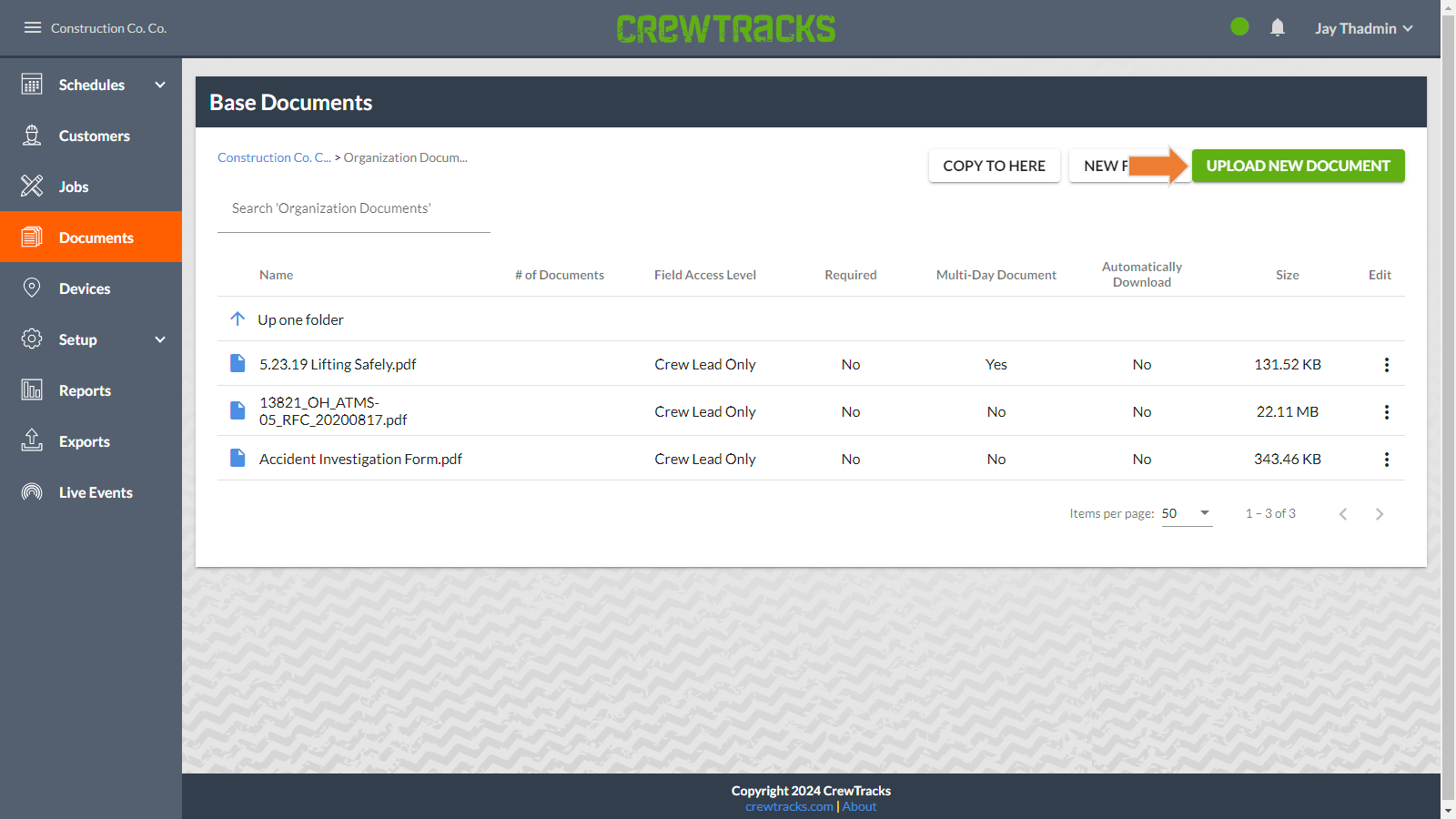Click the Construction Co. breadcrumb link
1456x819 pixels.
coord(274,157)
